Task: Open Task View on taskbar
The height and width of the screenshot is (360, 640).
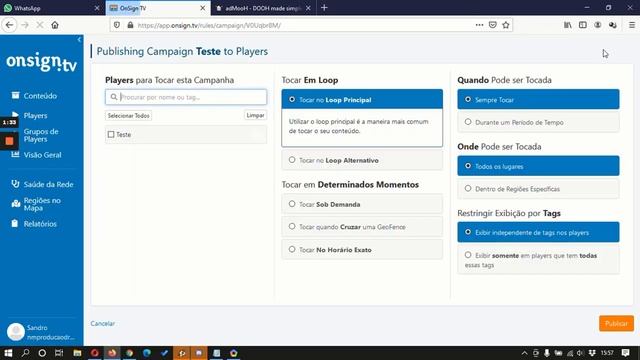Action: (x=59, y=353)
